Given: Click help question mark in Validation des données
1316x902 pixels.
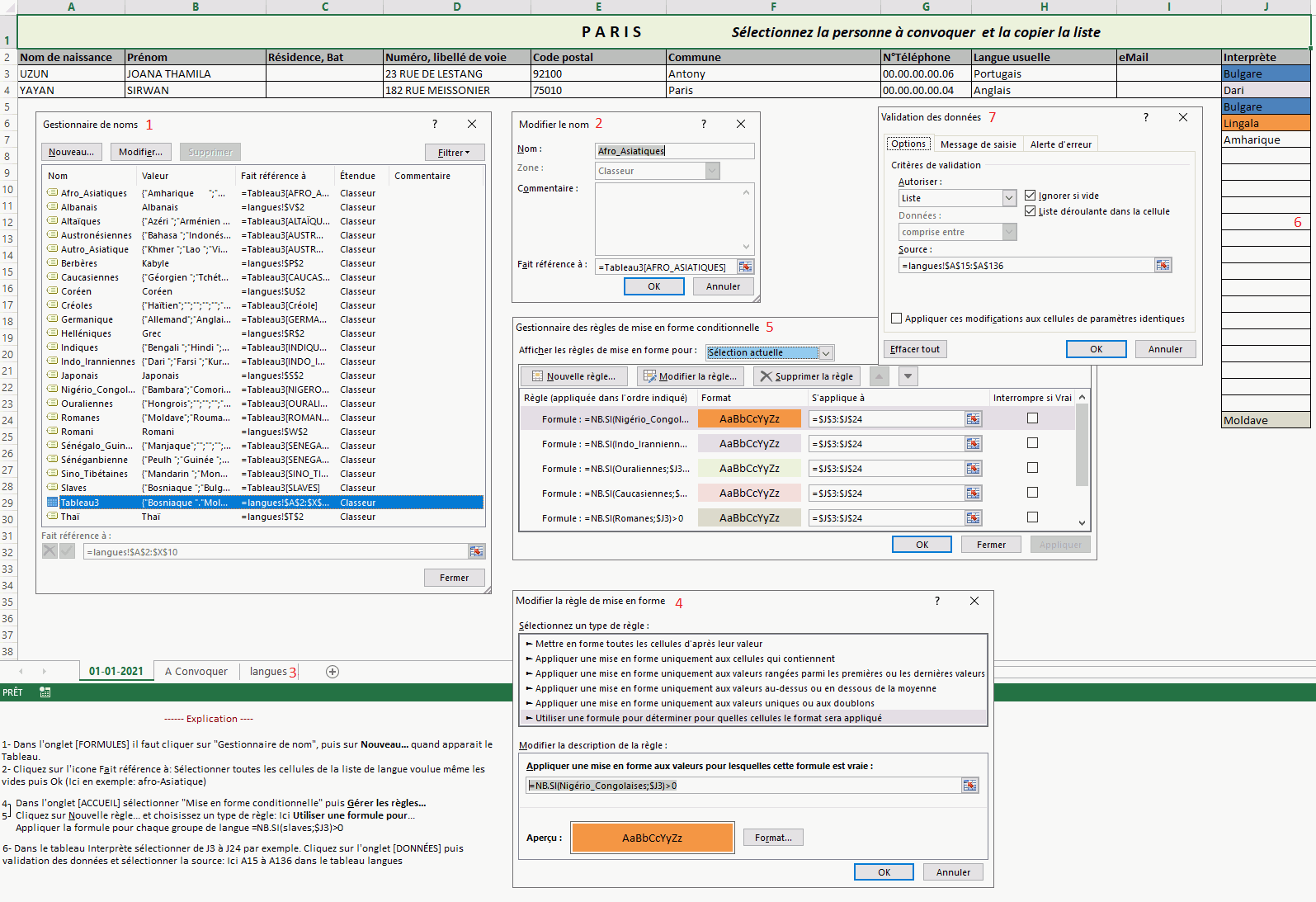Looking at the screenshot, I should pyautogui.click(x=1145, y=117).
